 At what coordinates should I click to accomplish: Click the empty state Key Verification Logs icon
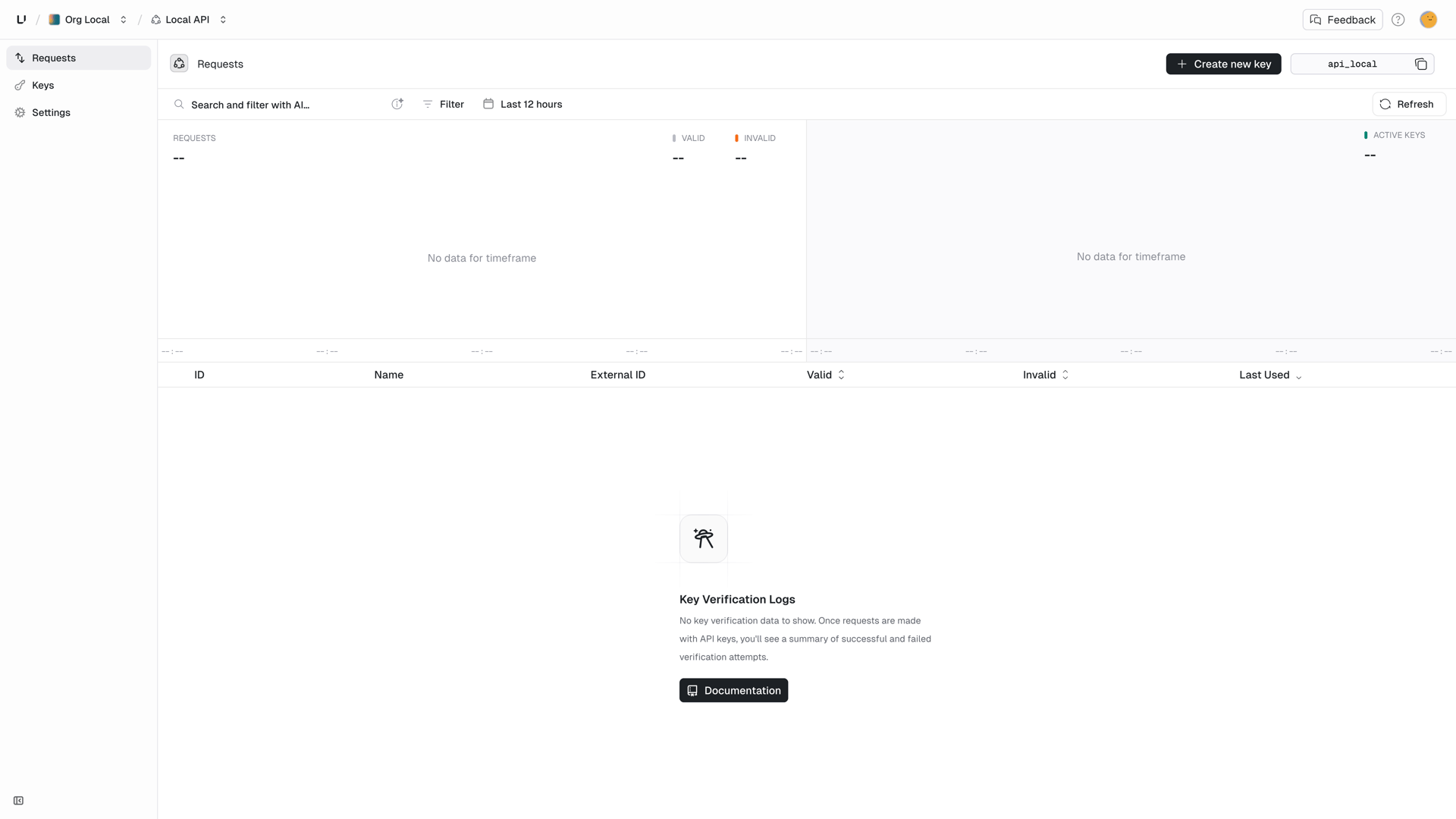tap(704, 538)
